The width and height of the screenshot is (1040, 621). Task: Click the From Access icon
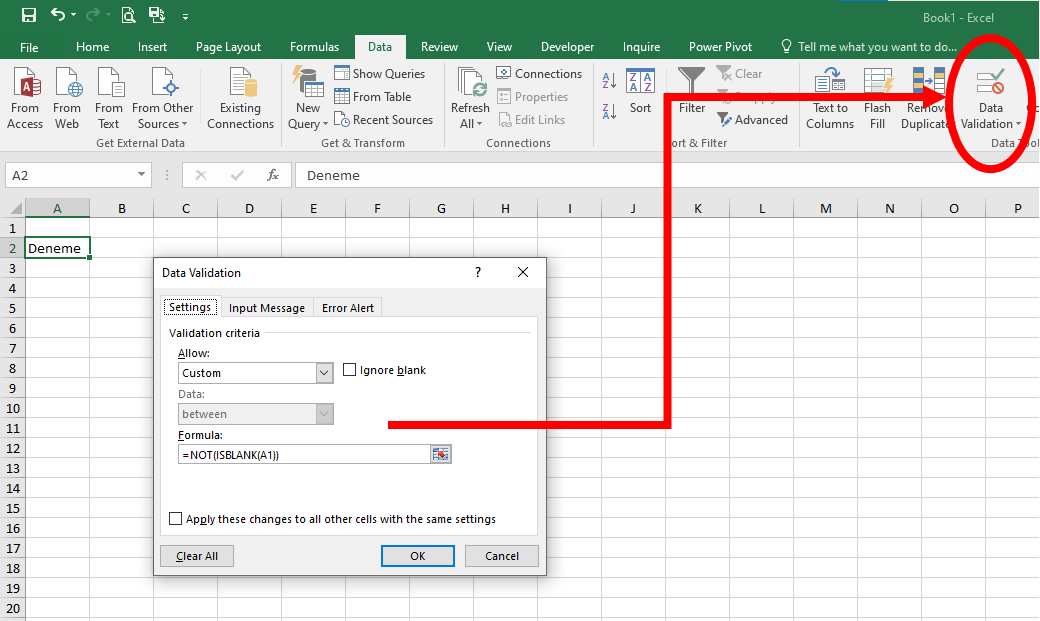[25, 84]
